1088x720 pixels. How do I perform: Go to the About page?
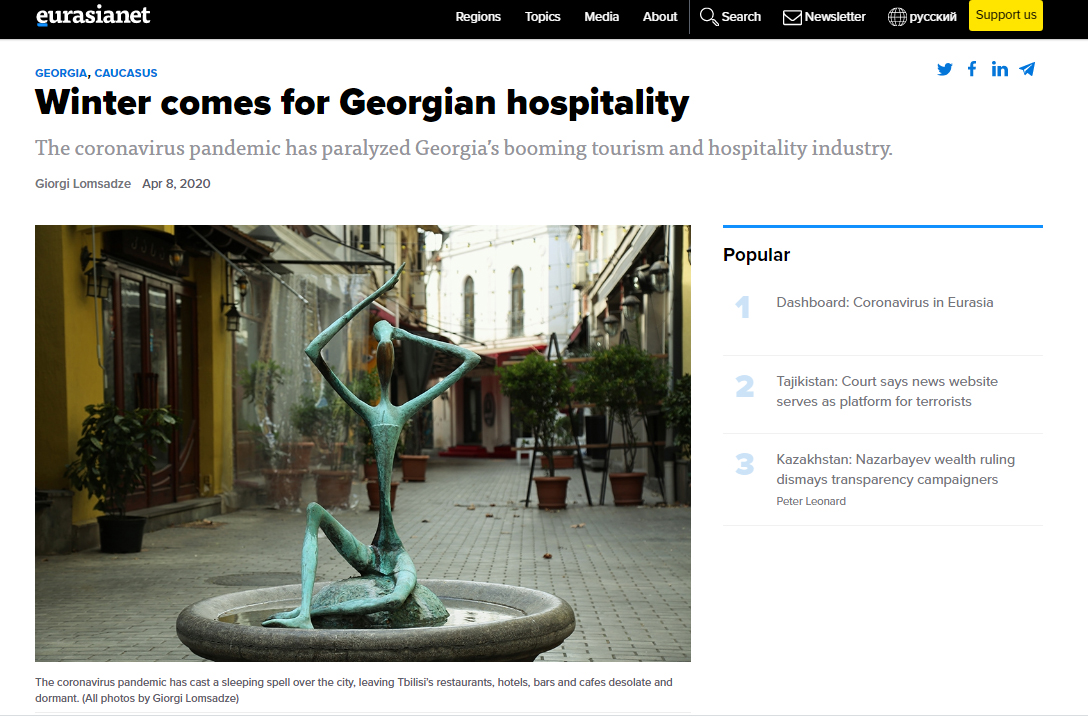659,17
